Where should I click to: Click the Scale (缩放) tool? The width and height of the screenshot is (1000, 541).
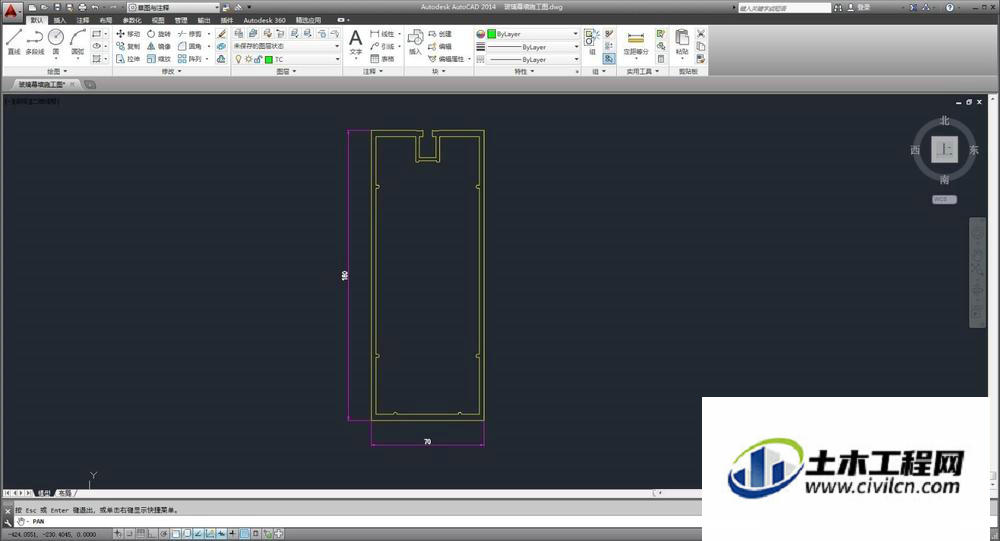click(x=158, y=59)
